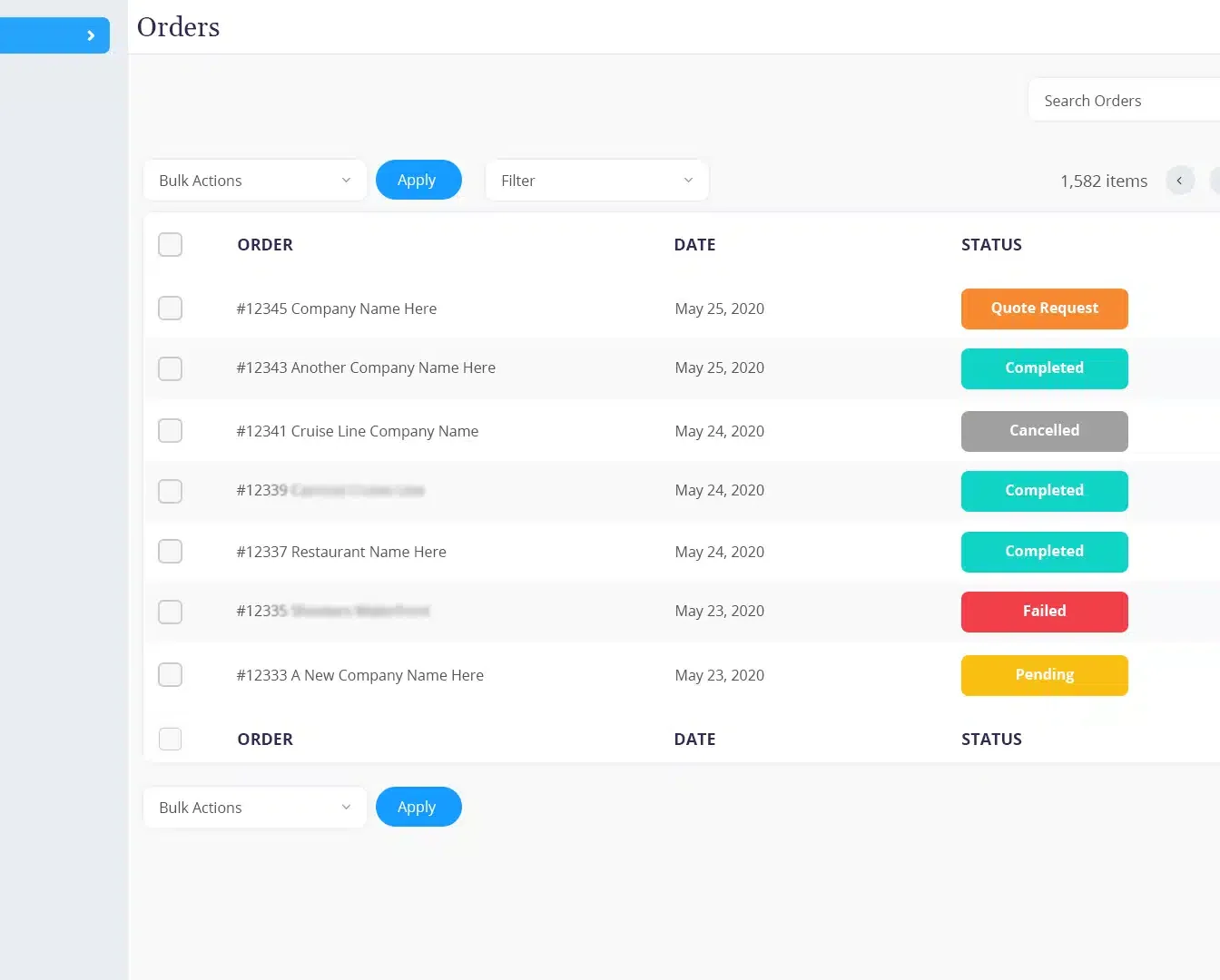Screen dimensions: 1220x980
Task: Click the bottom Apply button
Action: coord(418,808)
